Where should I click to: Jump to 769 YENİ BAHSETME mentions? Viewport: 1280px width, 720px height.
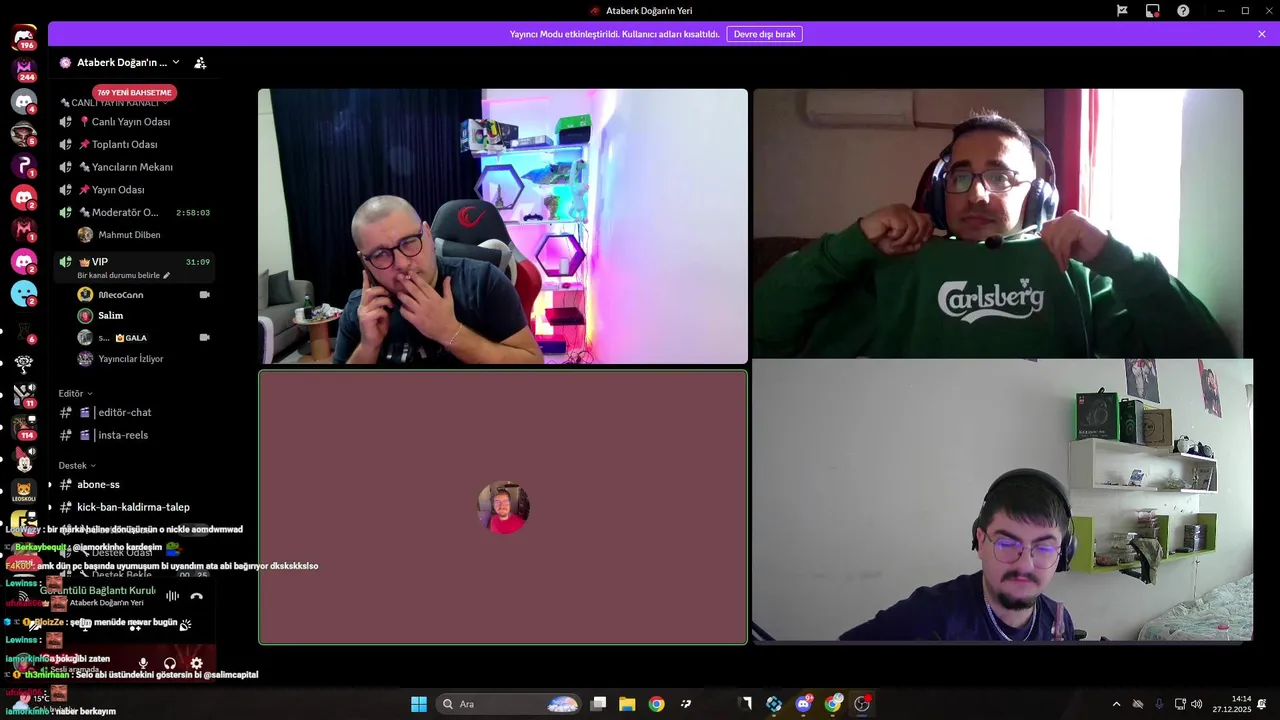coord(134,92)
